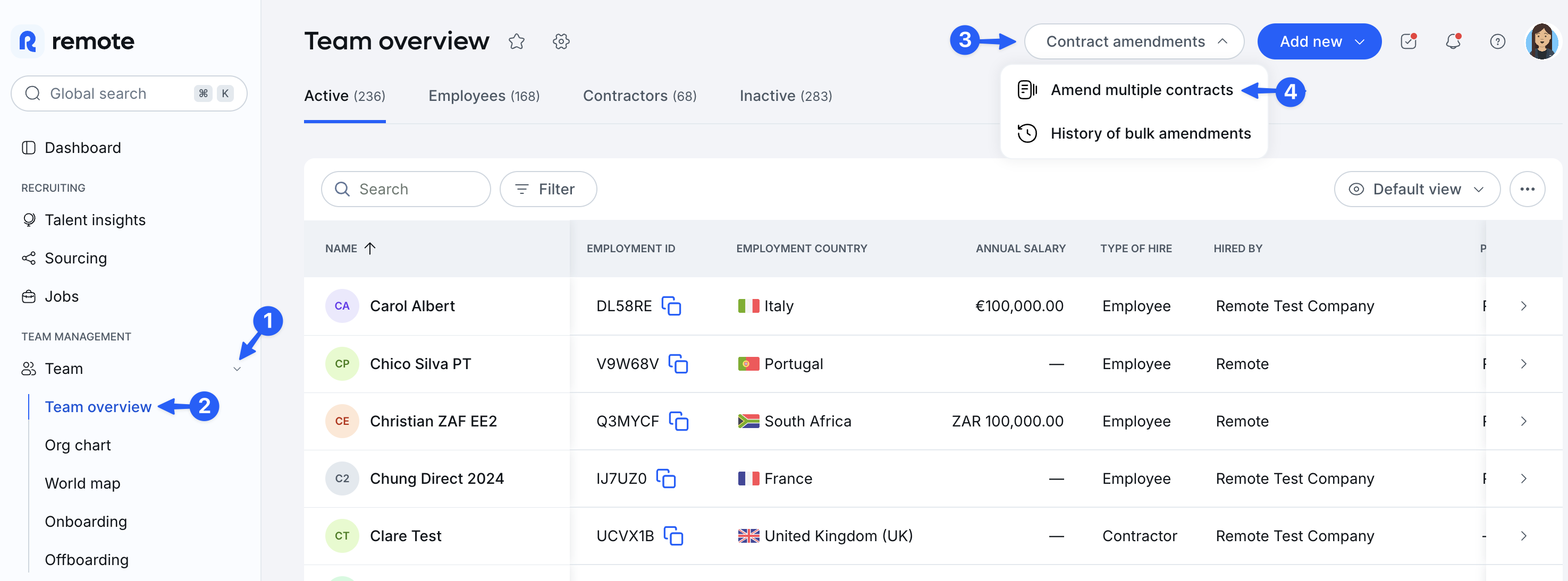Switch to the Inactive tab
1568x581 pixels.
coord(786,96)
